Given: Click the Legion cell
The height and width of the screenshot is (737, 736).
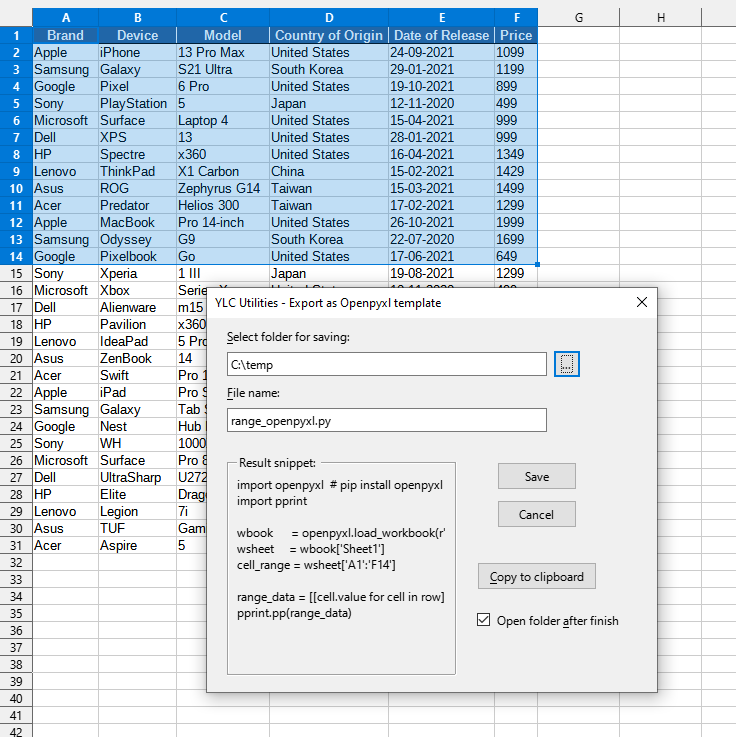Looking at the screenshot, I should [x=137, y=511].
